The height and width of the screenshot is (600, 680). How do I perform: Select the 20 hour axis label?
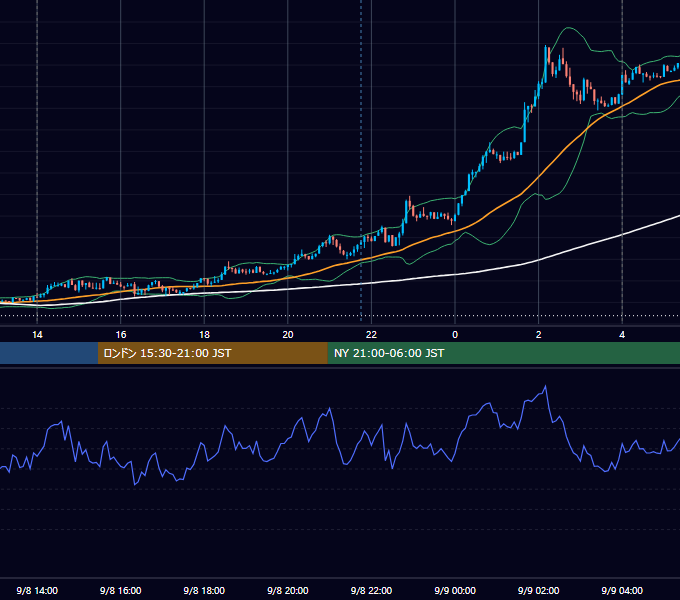point(288,335)
